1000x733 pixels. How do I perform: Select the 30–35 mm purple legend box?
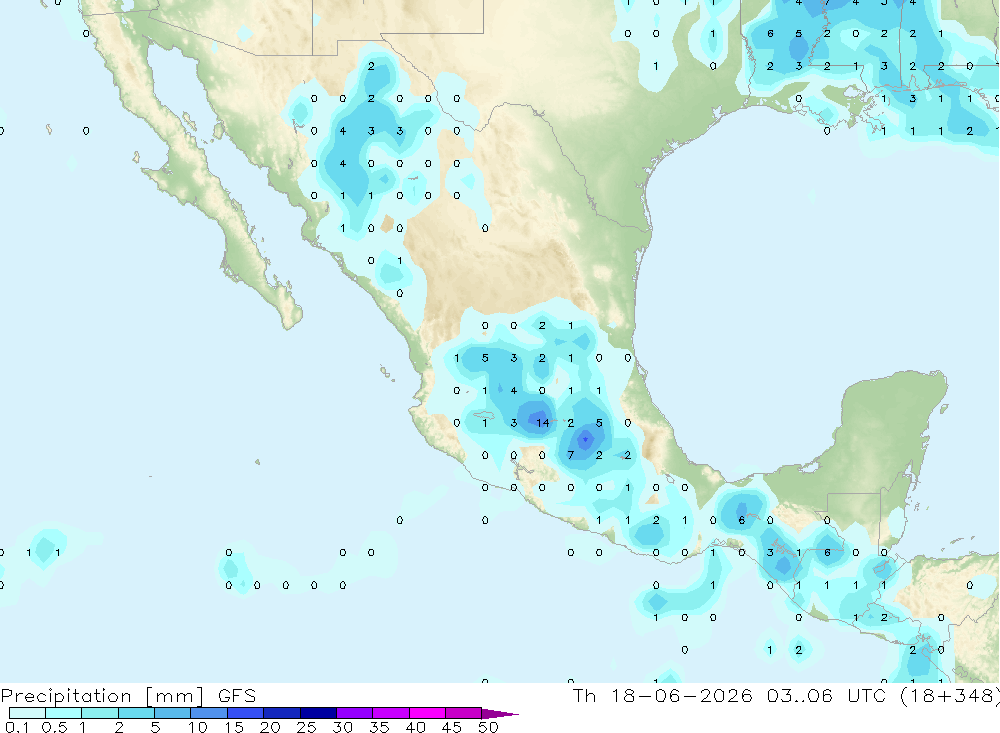point(355,713)
